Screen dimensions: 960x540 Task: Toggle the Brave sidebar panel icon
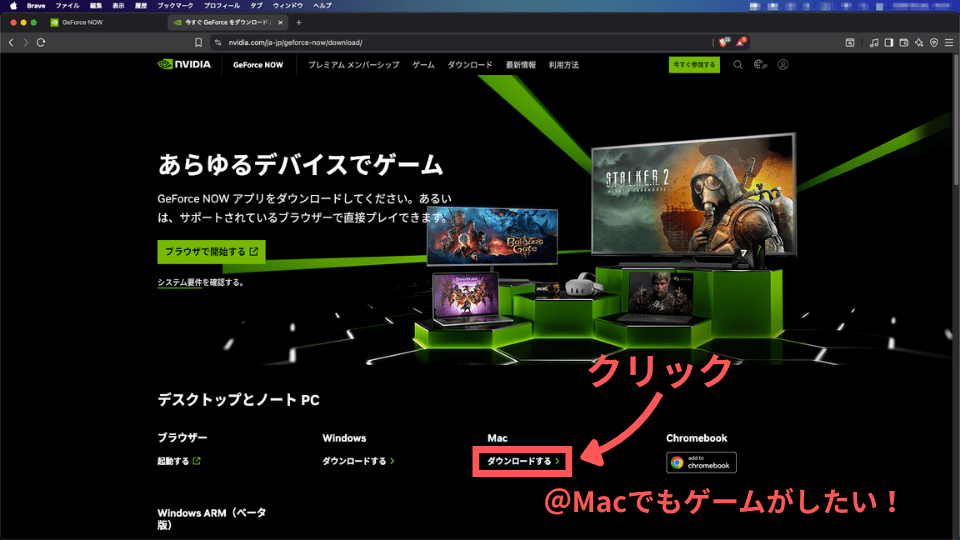(889, 42)
